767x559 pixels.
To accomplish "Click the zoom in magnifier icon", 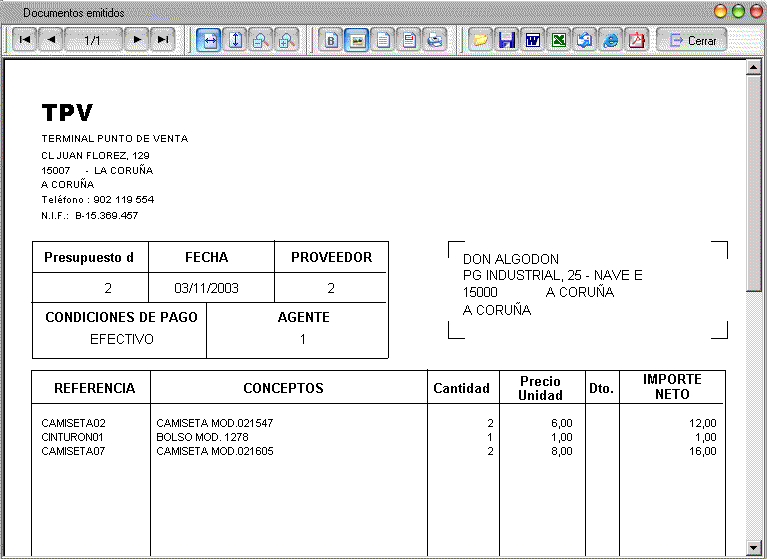I will [287, 40].
